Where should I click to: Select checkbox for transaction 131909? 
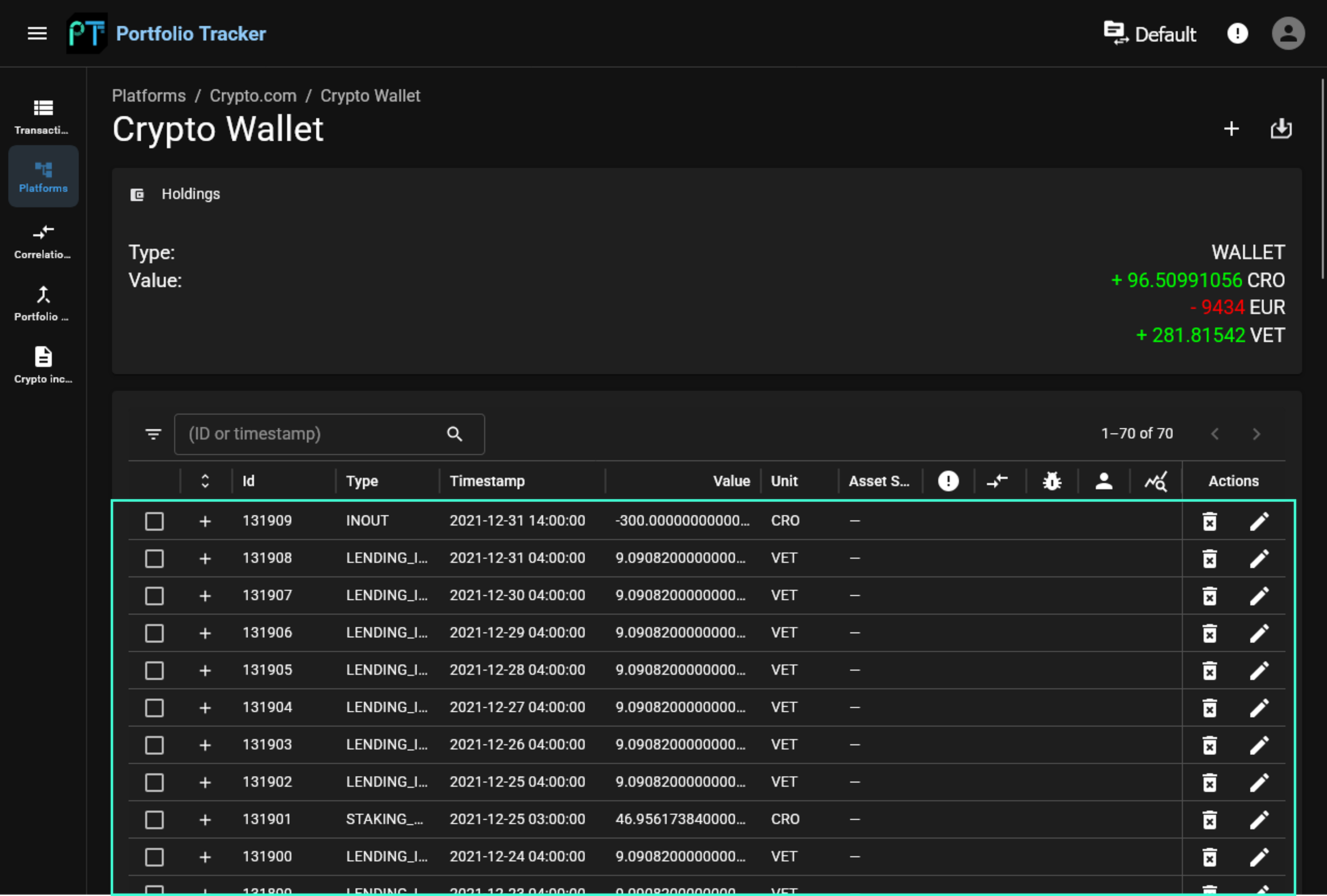pyautogui.click(x=154, y=521)
